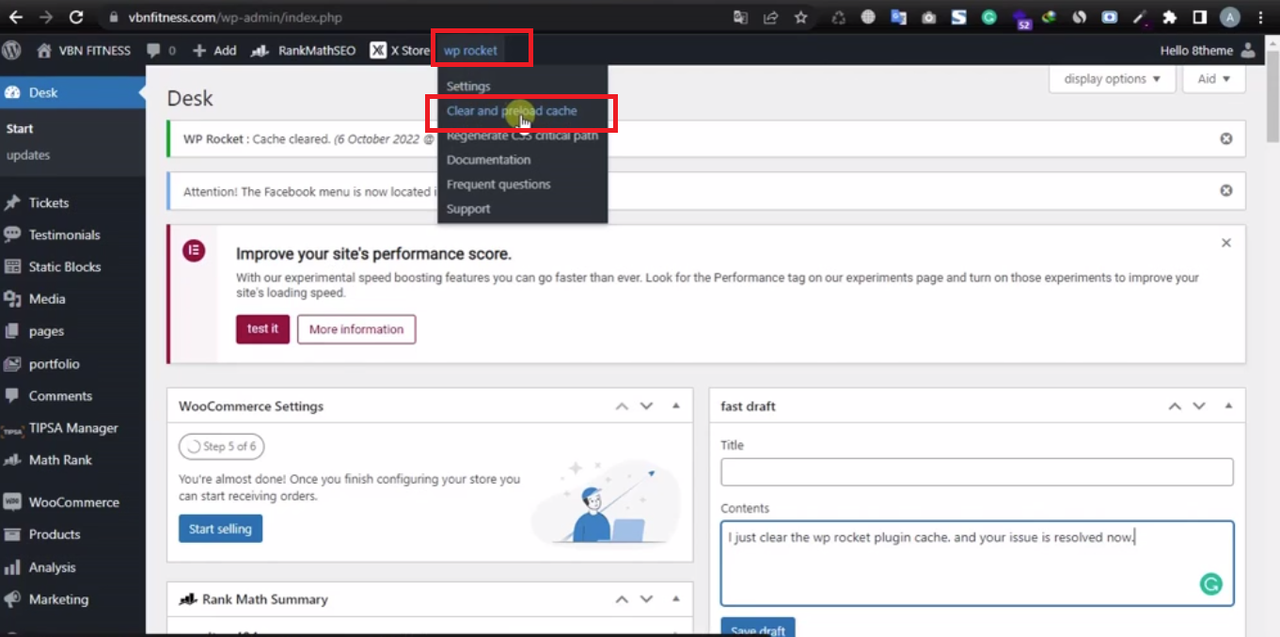Open Marketing in the sidebar
The height and width of the screenshot is (637, 1280).
(x=73, y=599)
